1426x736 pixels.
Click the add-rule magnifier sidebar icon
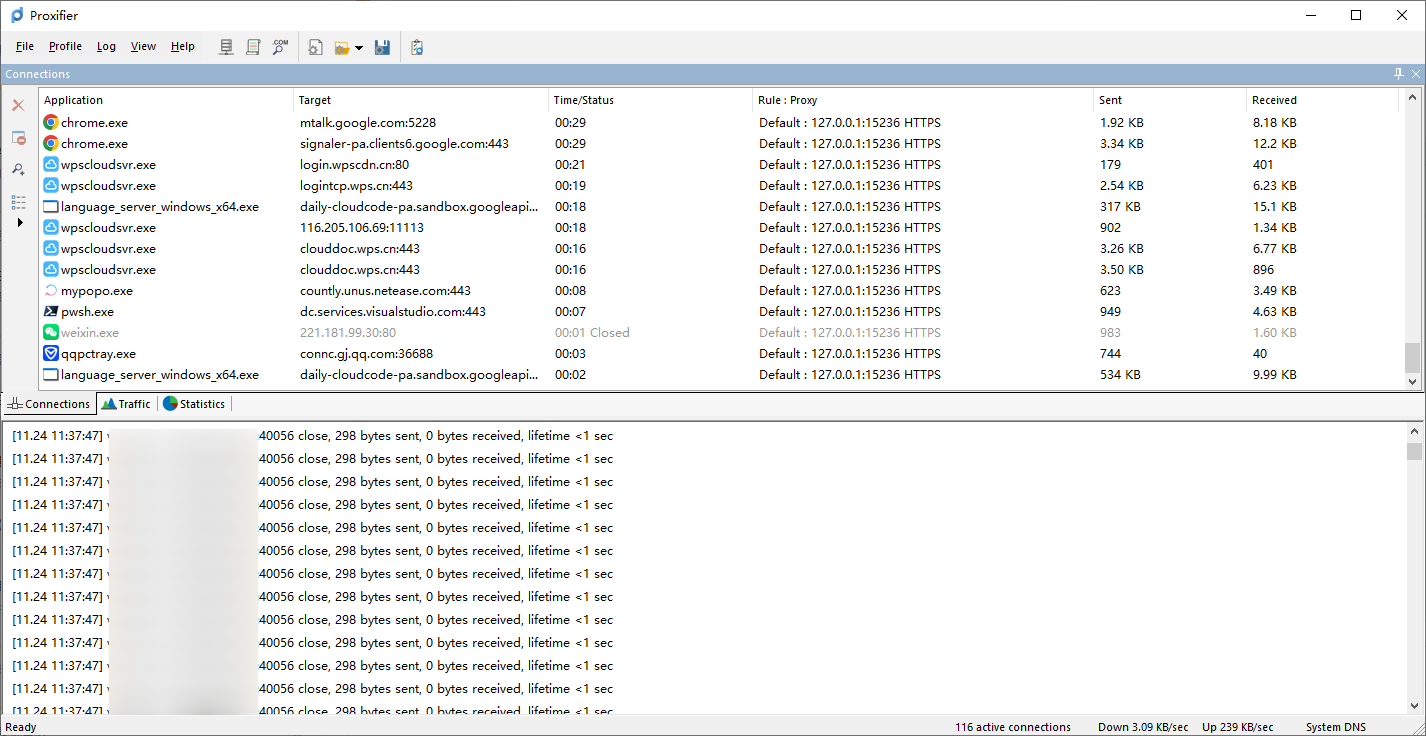point(18,170)
